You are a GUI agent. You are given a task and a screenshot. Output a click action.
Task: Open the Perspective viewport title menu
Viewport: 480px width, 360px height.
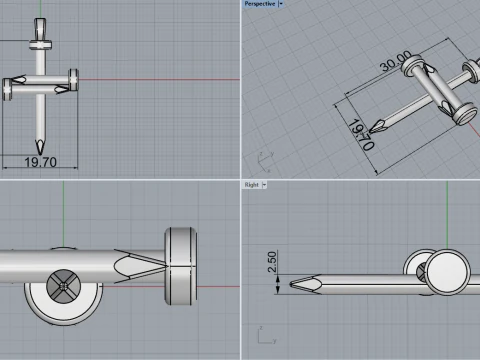pyautogui.click(x=260, y=4)
